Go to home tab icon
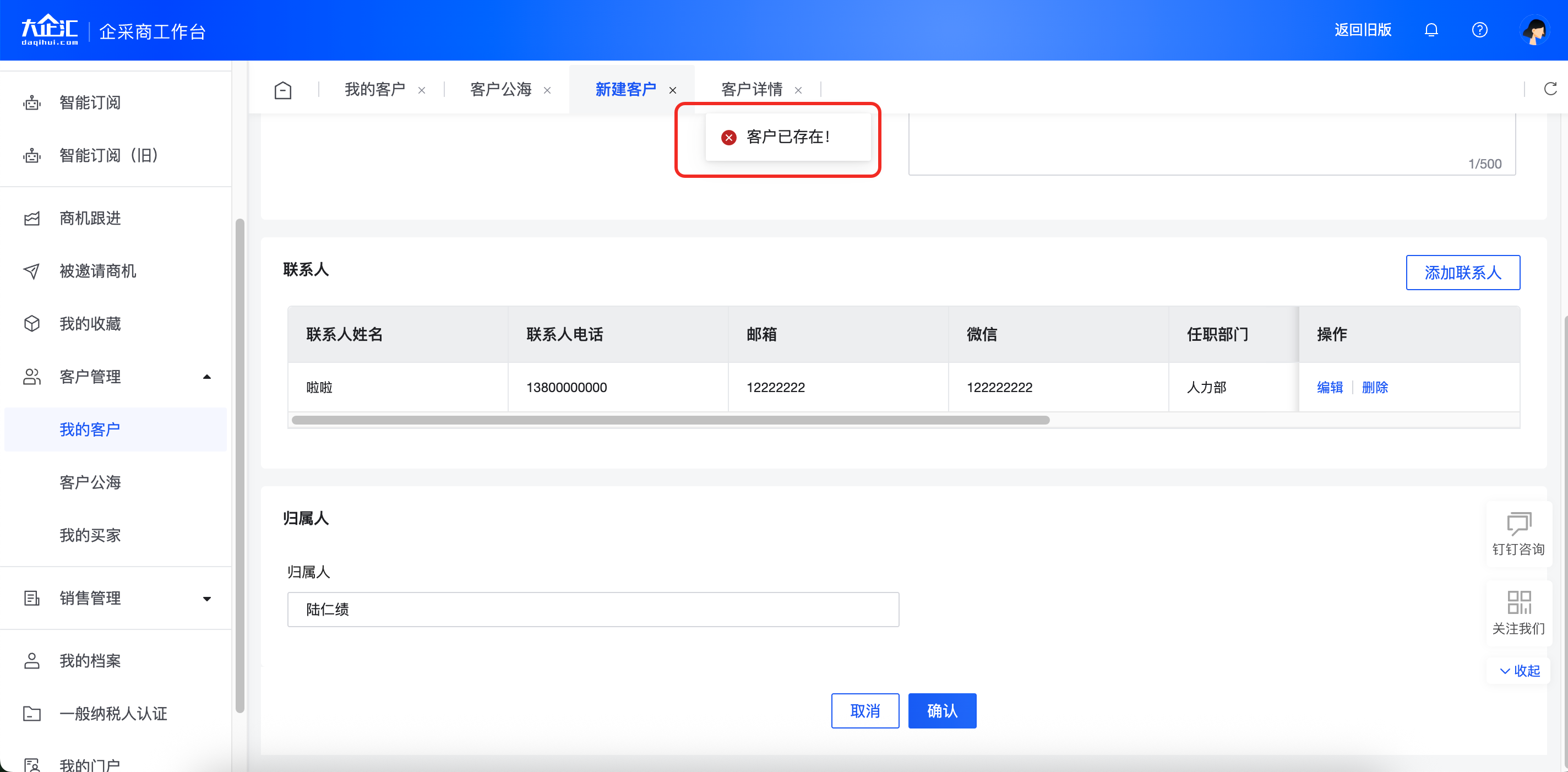Viewport: 1568px width, 772px height. (x=283, y=90)
